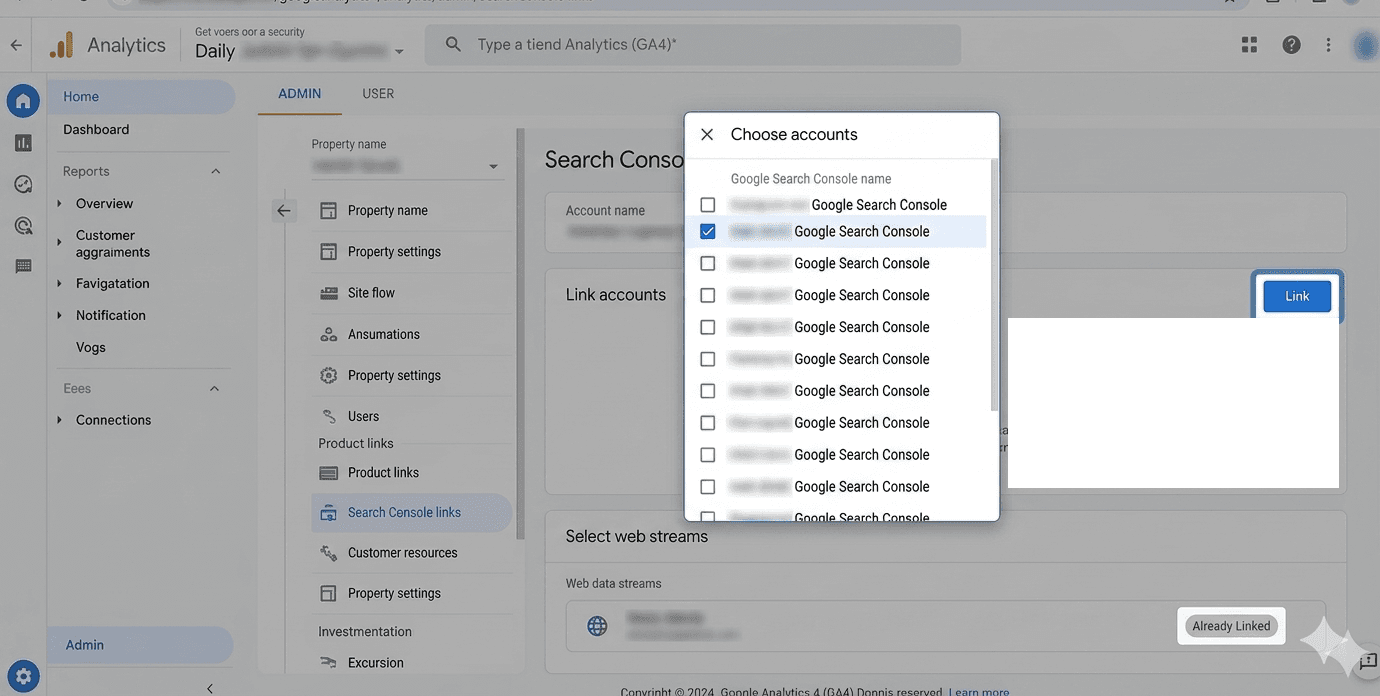Open Excursion under Investmentation
1380x696 pixels.
(x=376, y=663)
